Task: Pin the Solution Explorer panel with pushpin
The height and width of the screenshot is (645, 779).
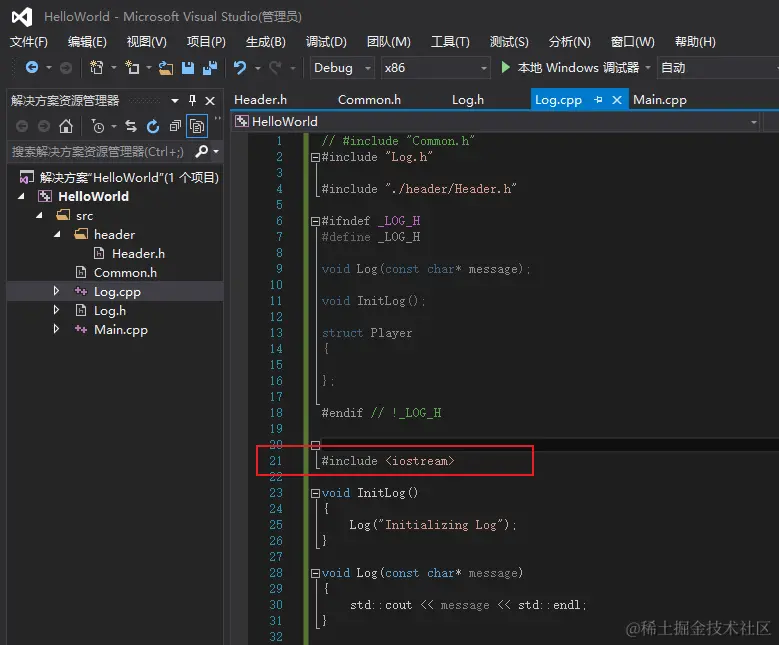Action: 193,100
